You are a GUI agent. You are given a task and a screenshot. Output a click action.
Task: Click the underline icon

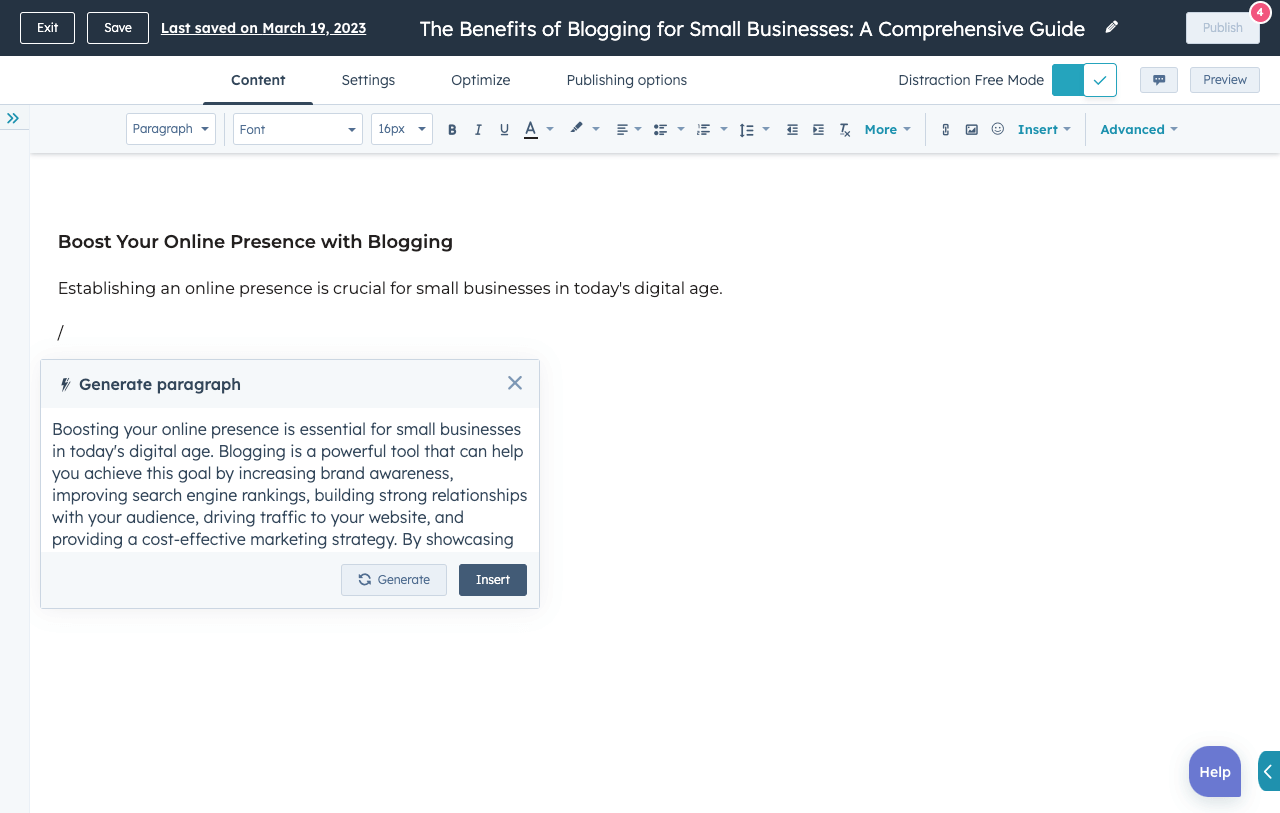click(504, 130)
